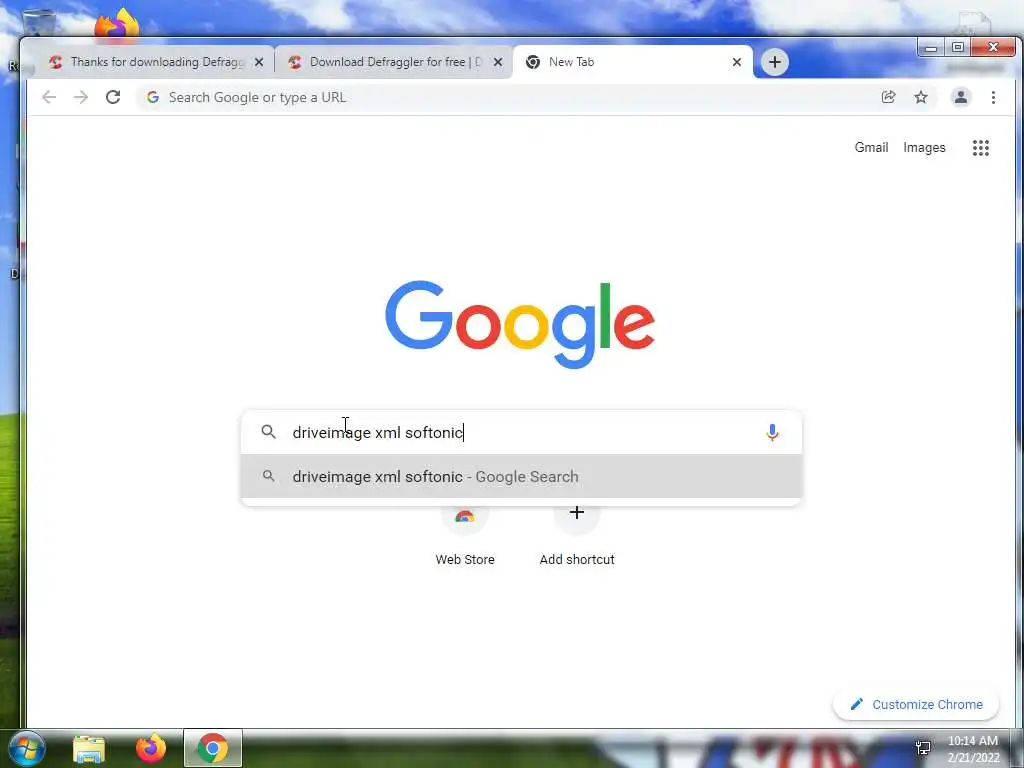This screenshot has width=1024, height=768.
Task: Bookmark this tab with the star icon
Action: (921, 97)
